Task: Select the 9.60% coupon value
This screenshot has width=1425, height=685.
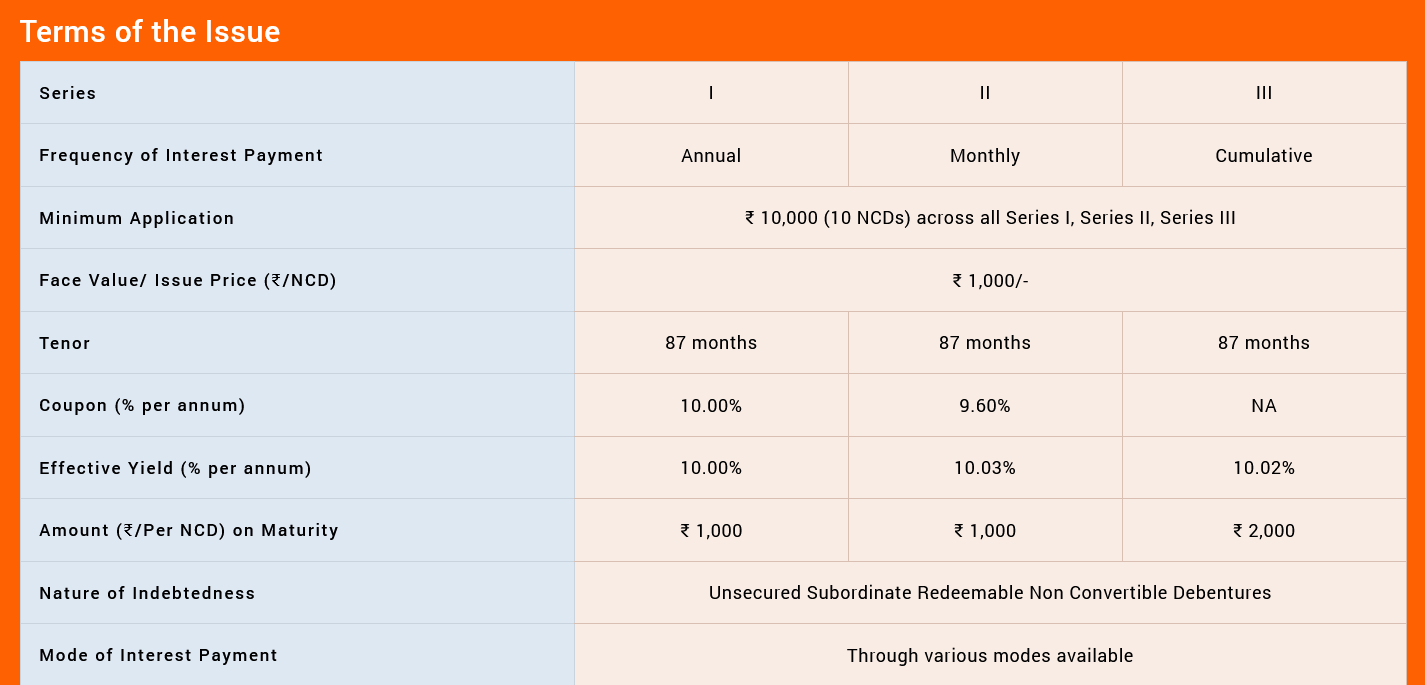Action: click(985, 406)
